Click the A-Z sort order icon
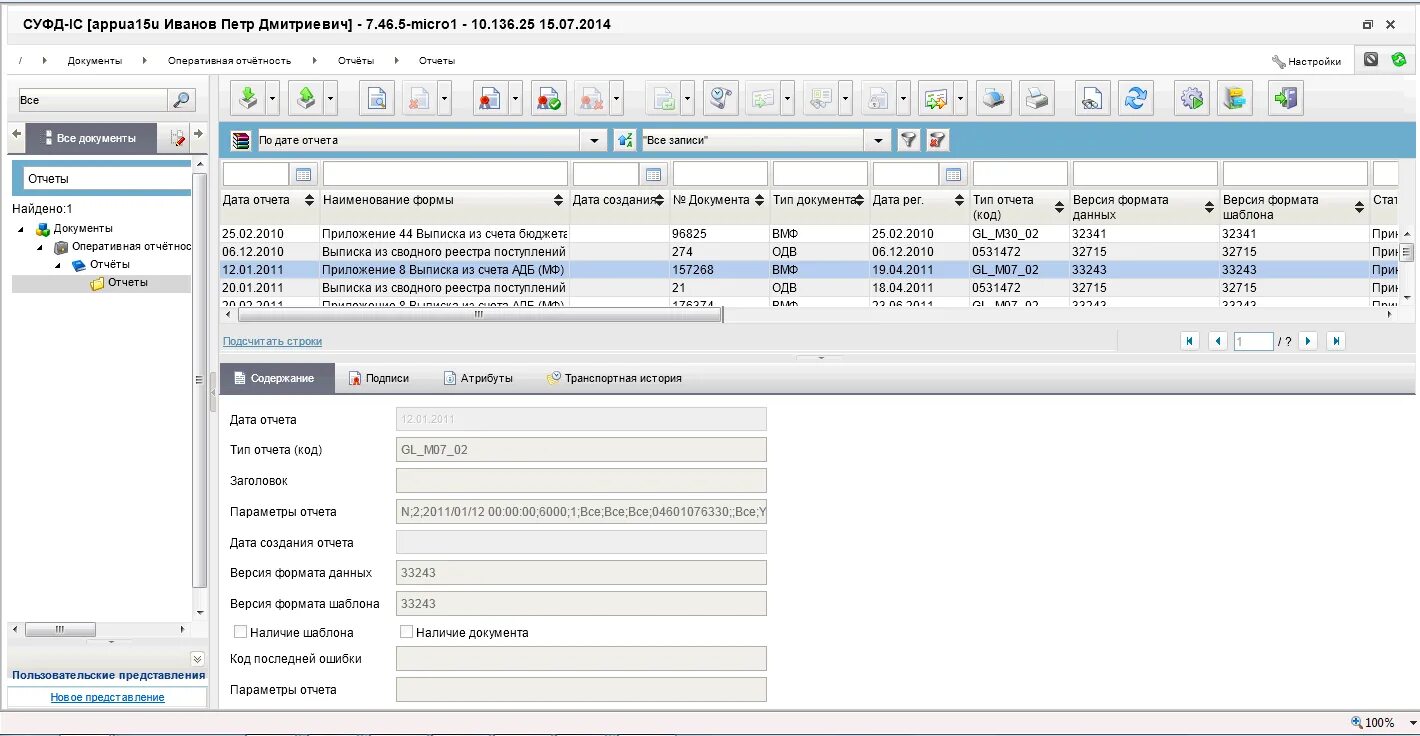 (625, 141)
